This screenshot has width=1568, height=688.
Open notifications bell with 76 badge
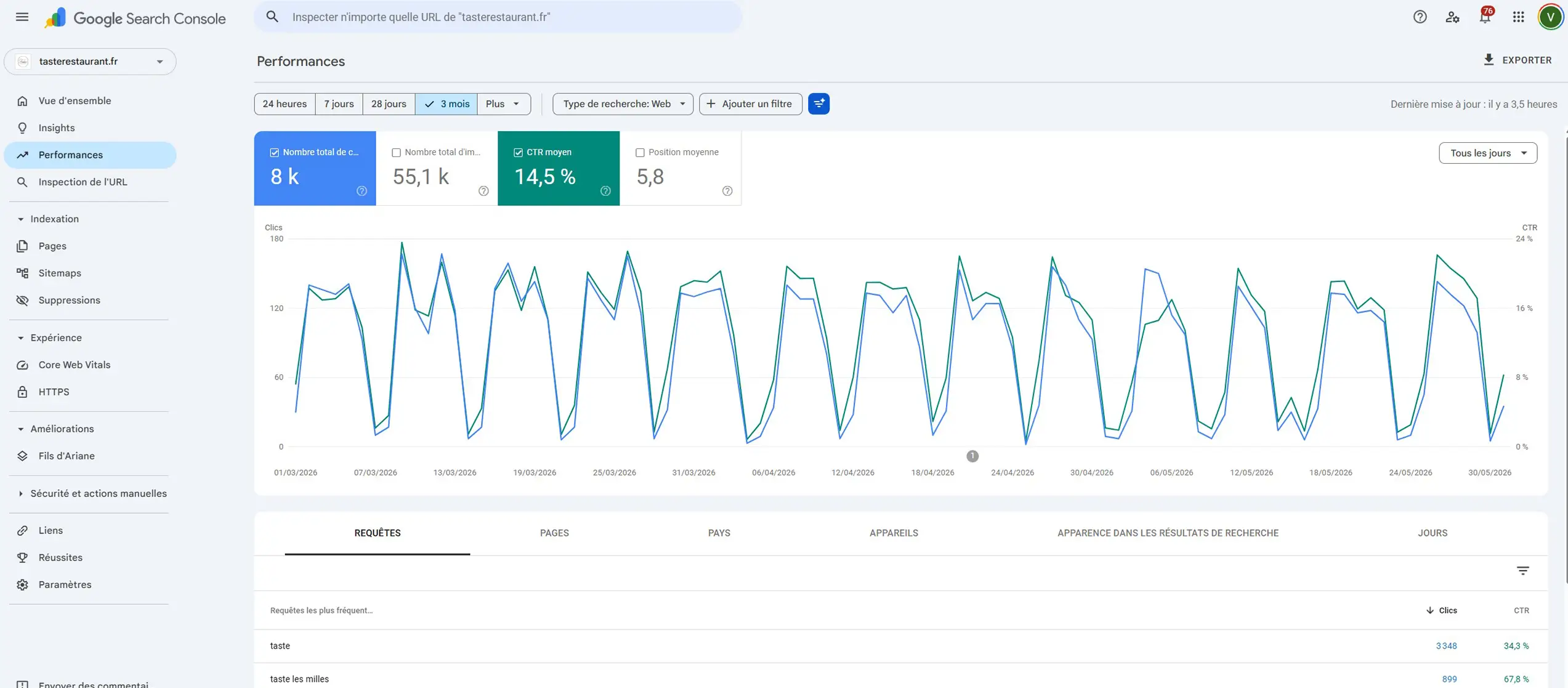1485,16
